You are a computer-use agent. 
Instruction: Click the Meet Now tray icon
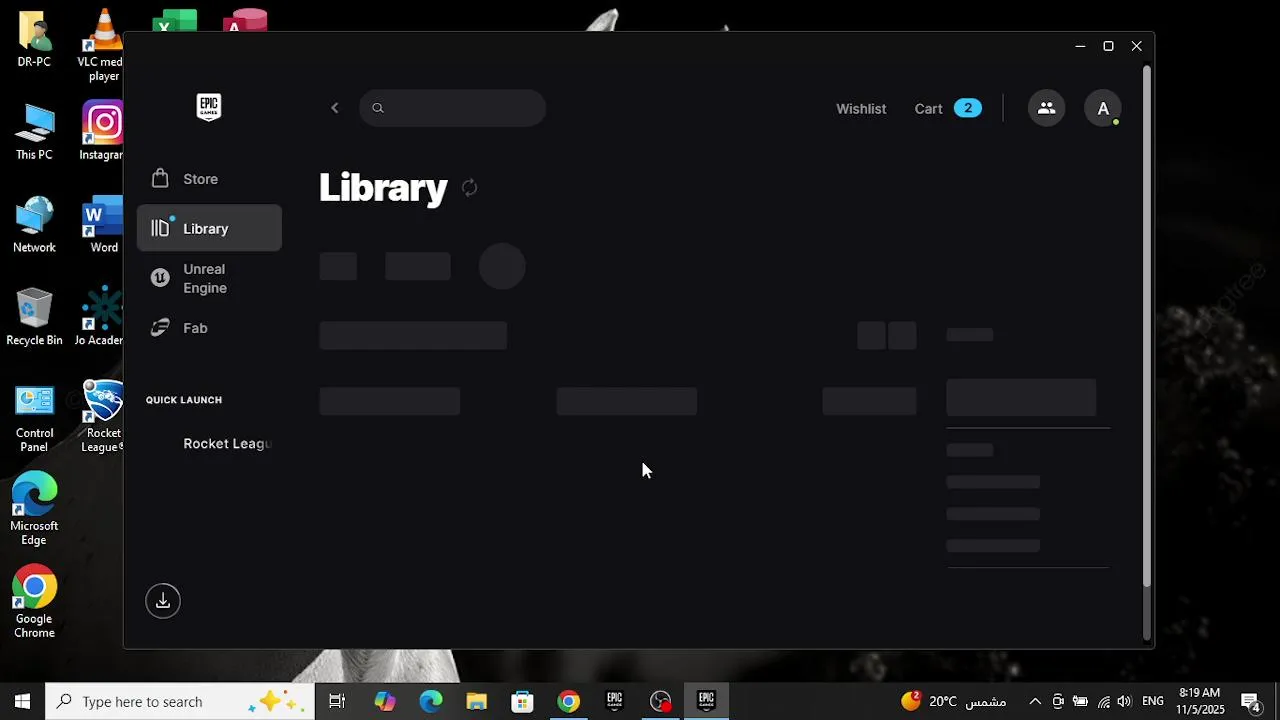pos(1058,701)
